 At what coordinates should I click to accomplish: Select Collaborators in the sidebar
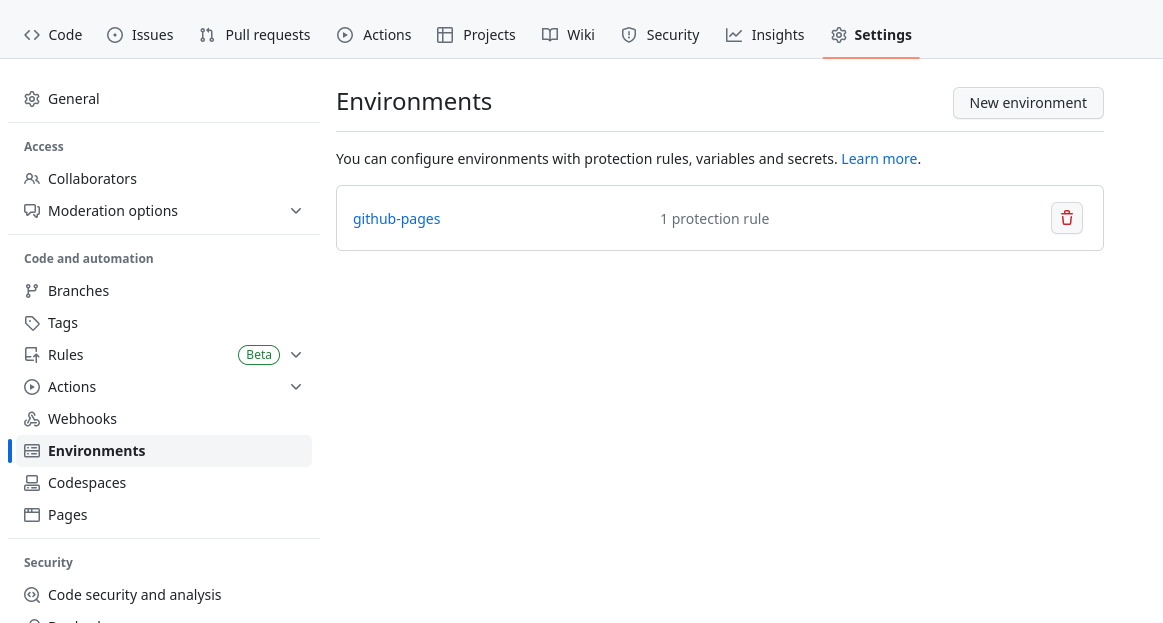click(x=92, y=178)
